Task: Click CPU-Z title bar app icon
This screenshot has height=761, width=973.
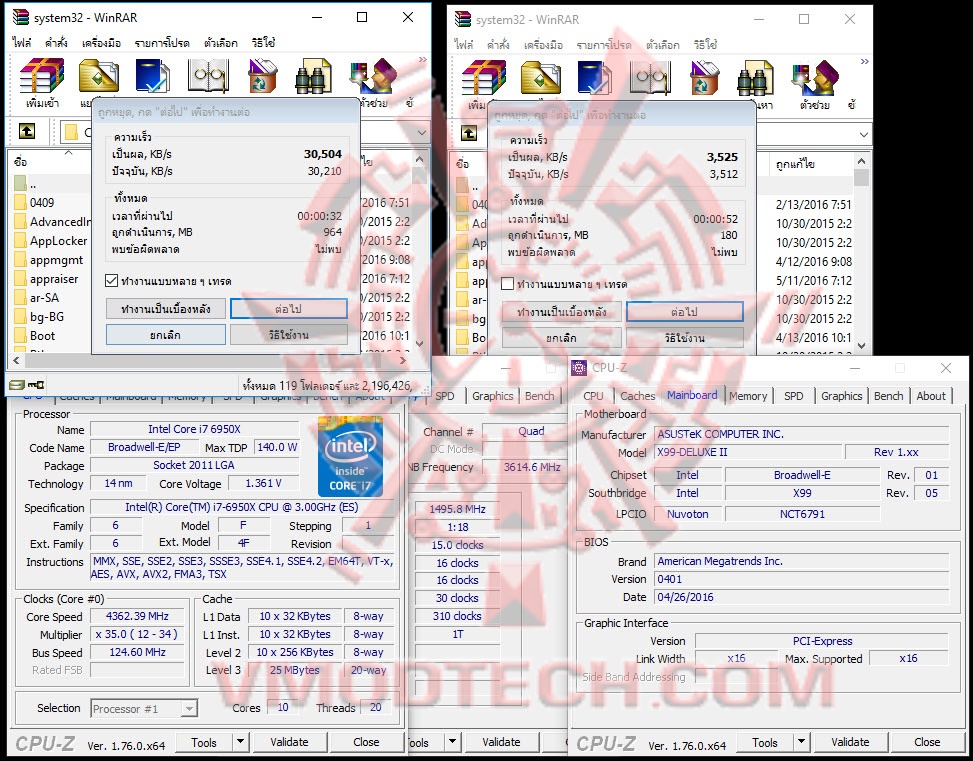Action: (579, 367)
